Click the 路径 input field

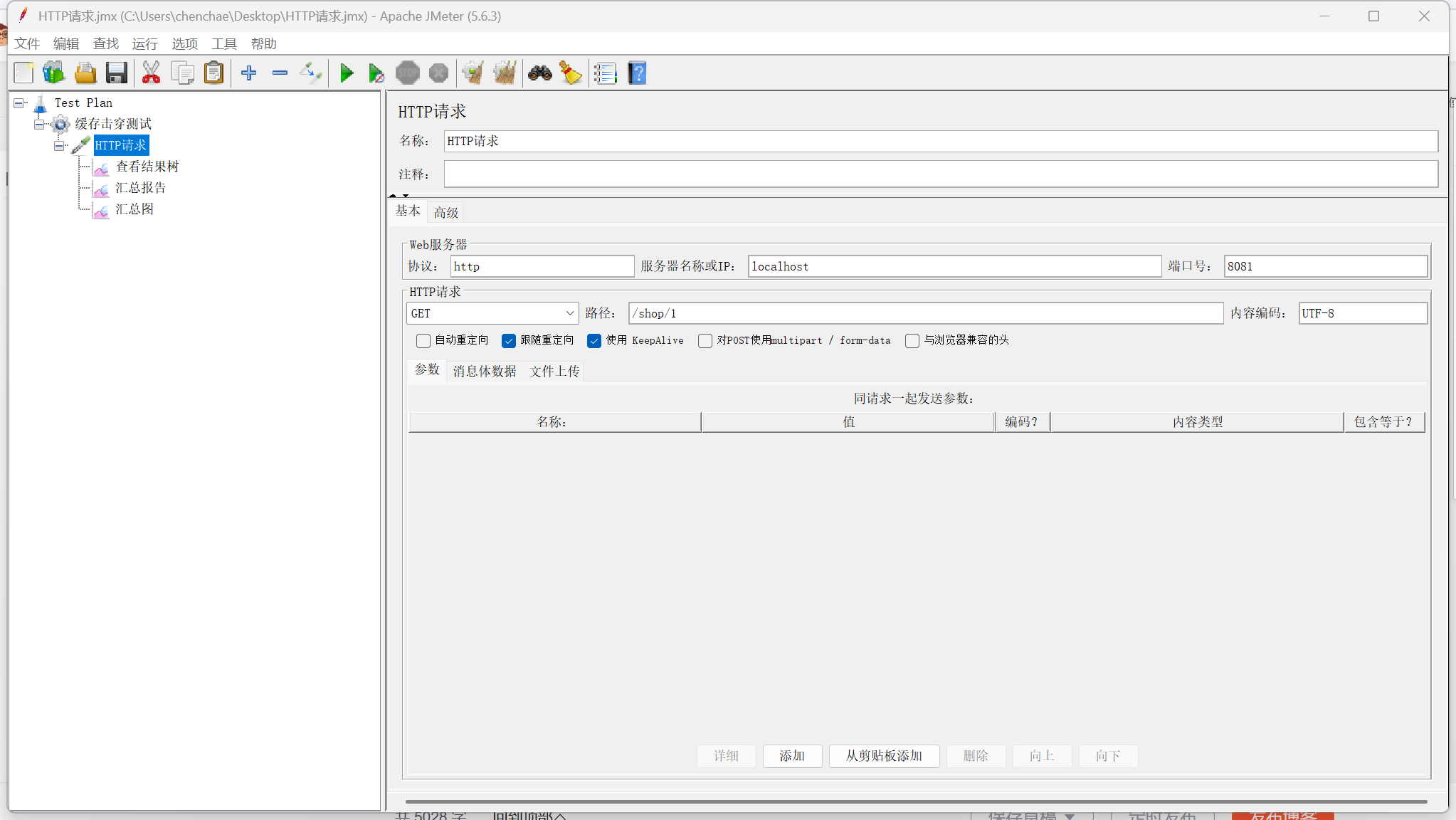click(925, 313)
